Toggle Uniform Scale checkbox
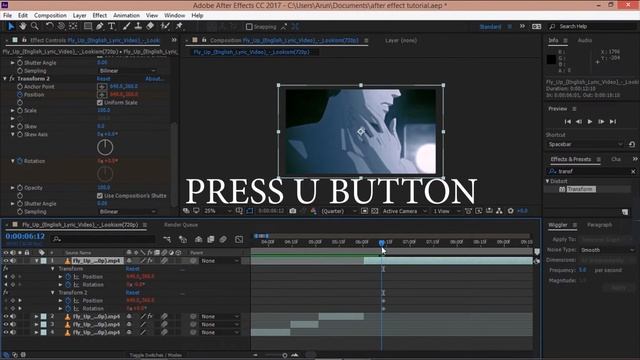Image resolution: width=640 pixels, height=360 pixels. click(100, 102)
